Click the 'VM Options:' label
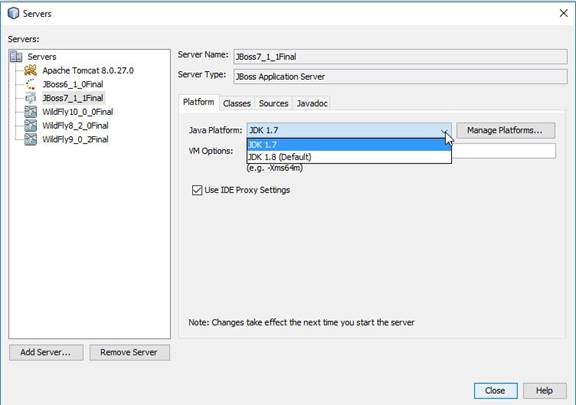Image resolution: width=576 pixels, height=405 pixels. point(211,151)
